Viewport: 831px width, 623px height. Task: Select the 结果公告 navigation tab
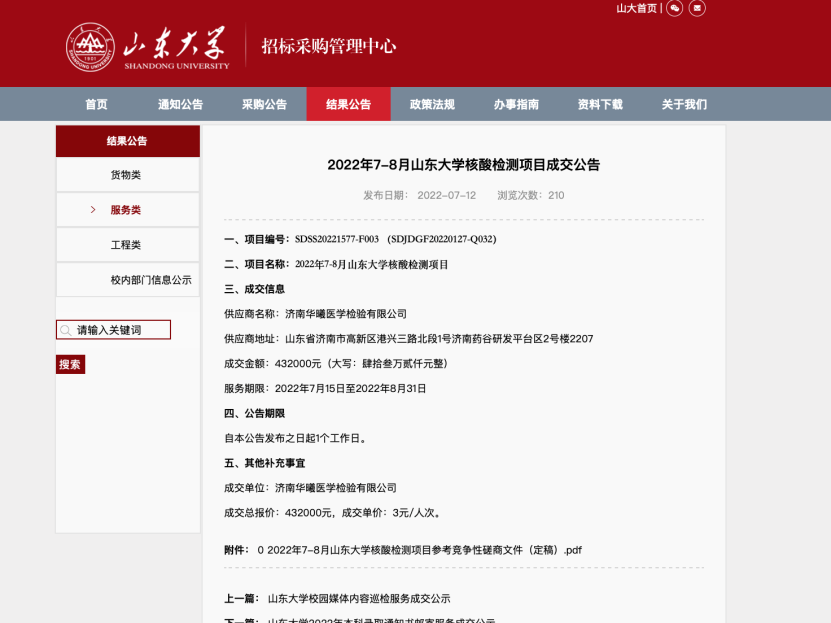(x=348, y=104)
